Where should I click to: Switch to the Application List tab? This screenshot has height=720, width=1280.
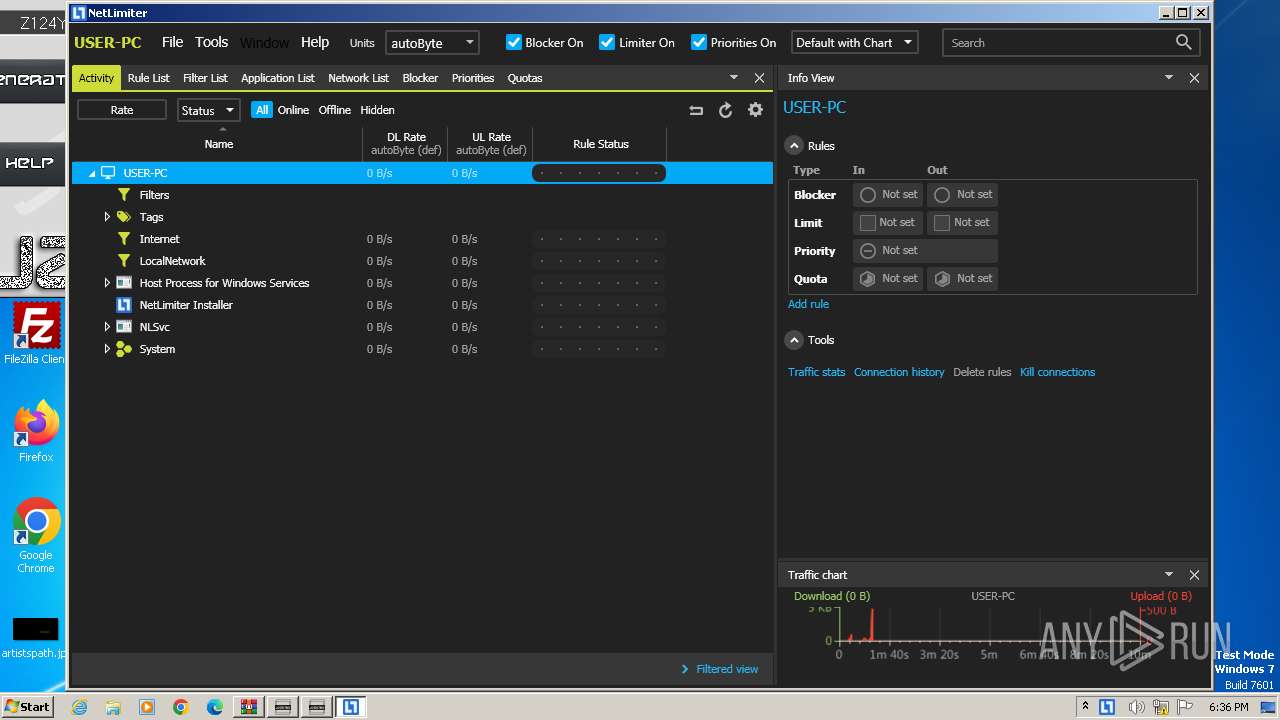[x=277, y=78]
